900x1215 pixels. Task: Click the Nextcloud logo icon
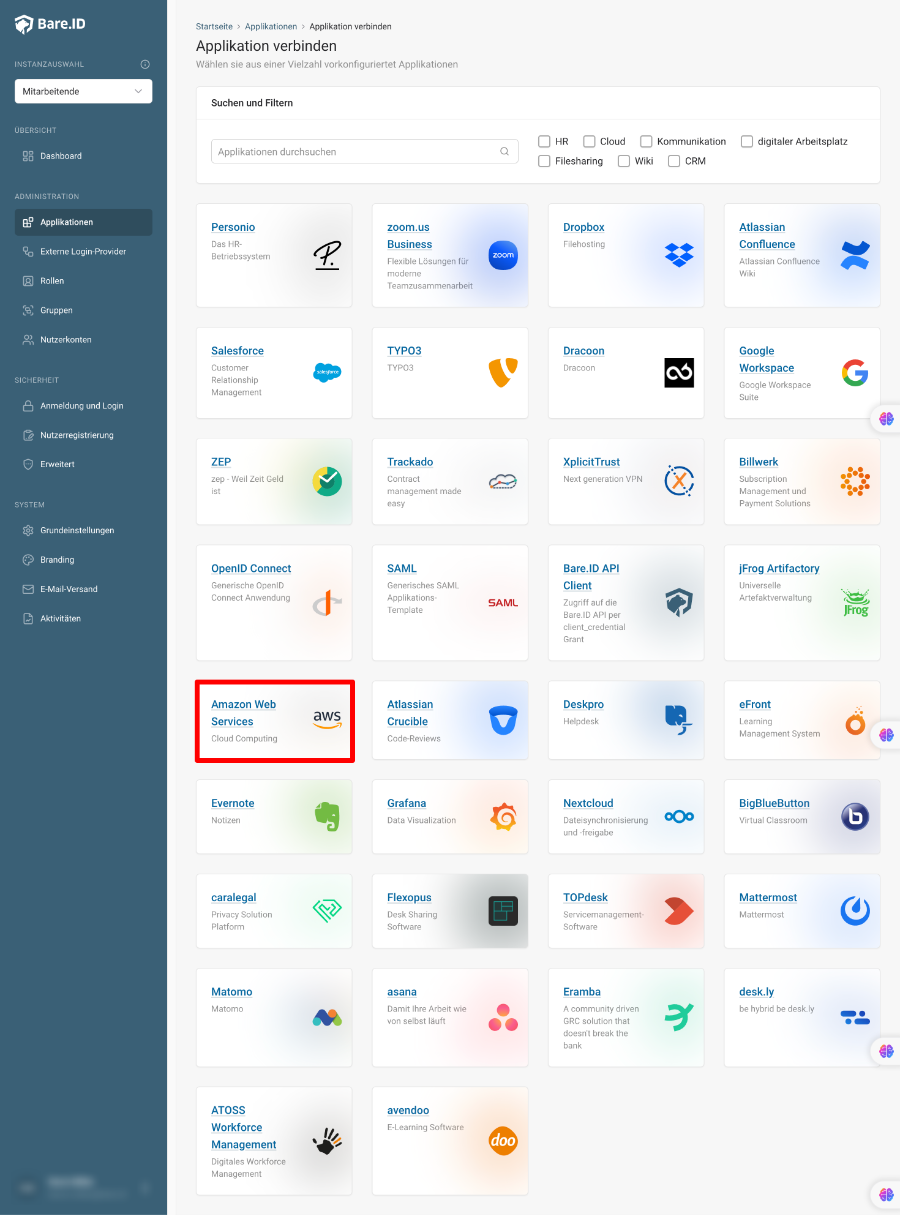(679, 816)
